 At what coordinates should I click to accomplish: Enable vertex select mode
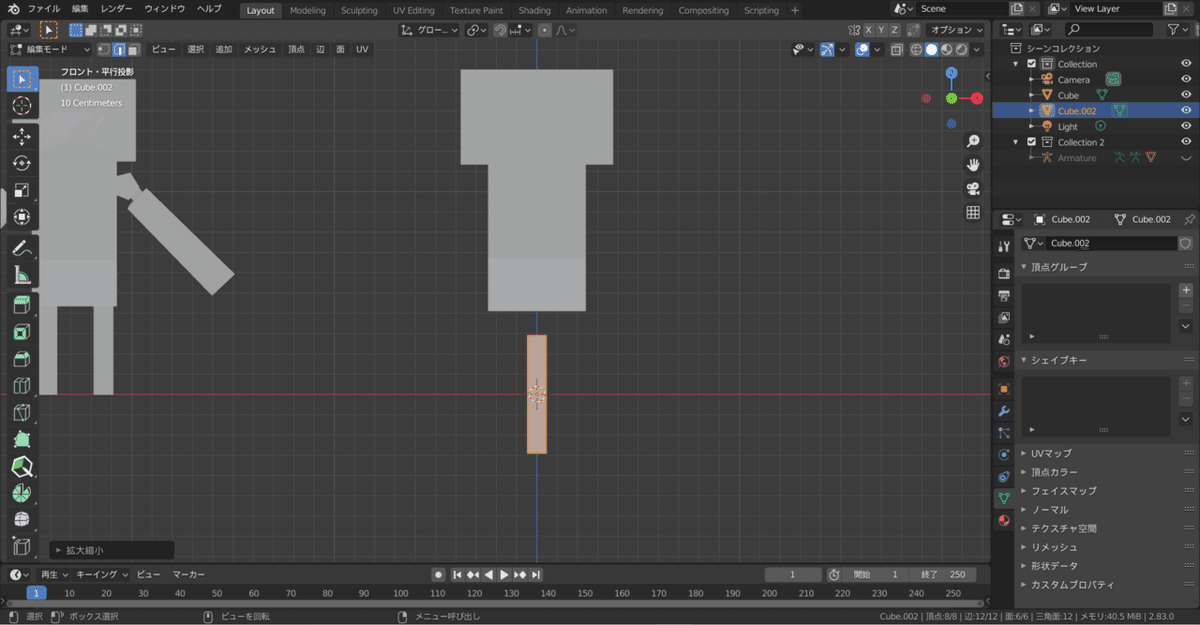click(104, 49)
